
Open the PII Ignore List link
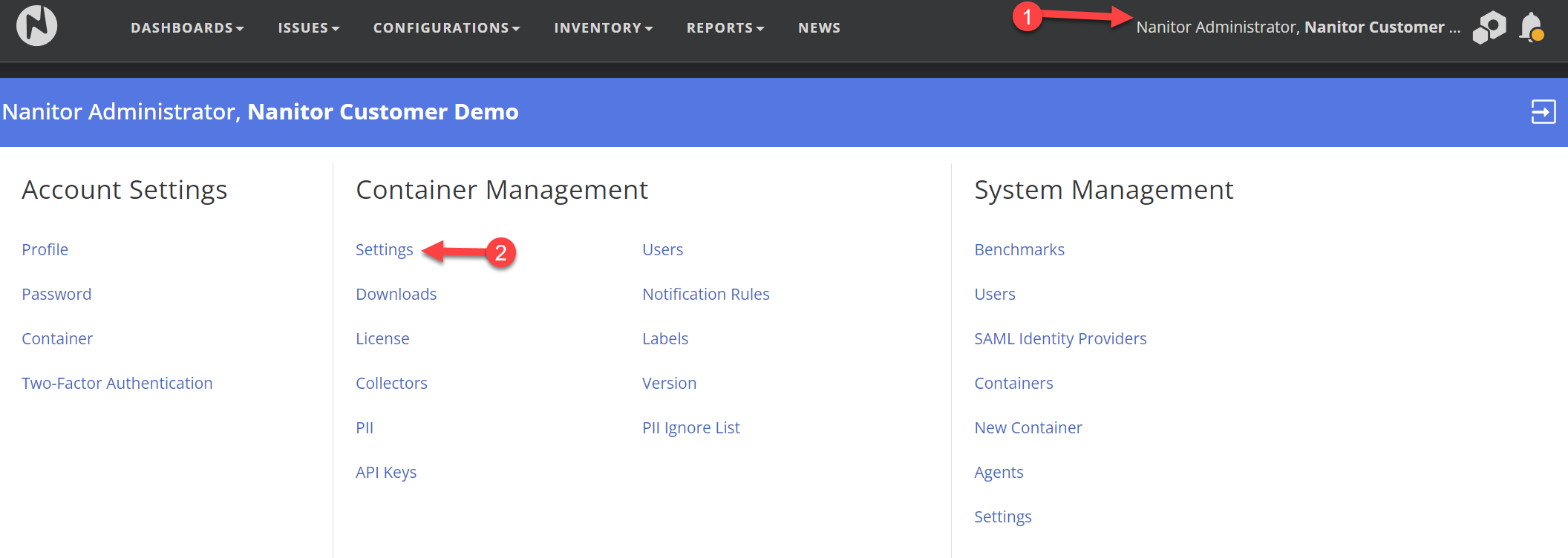click(690, 428)
